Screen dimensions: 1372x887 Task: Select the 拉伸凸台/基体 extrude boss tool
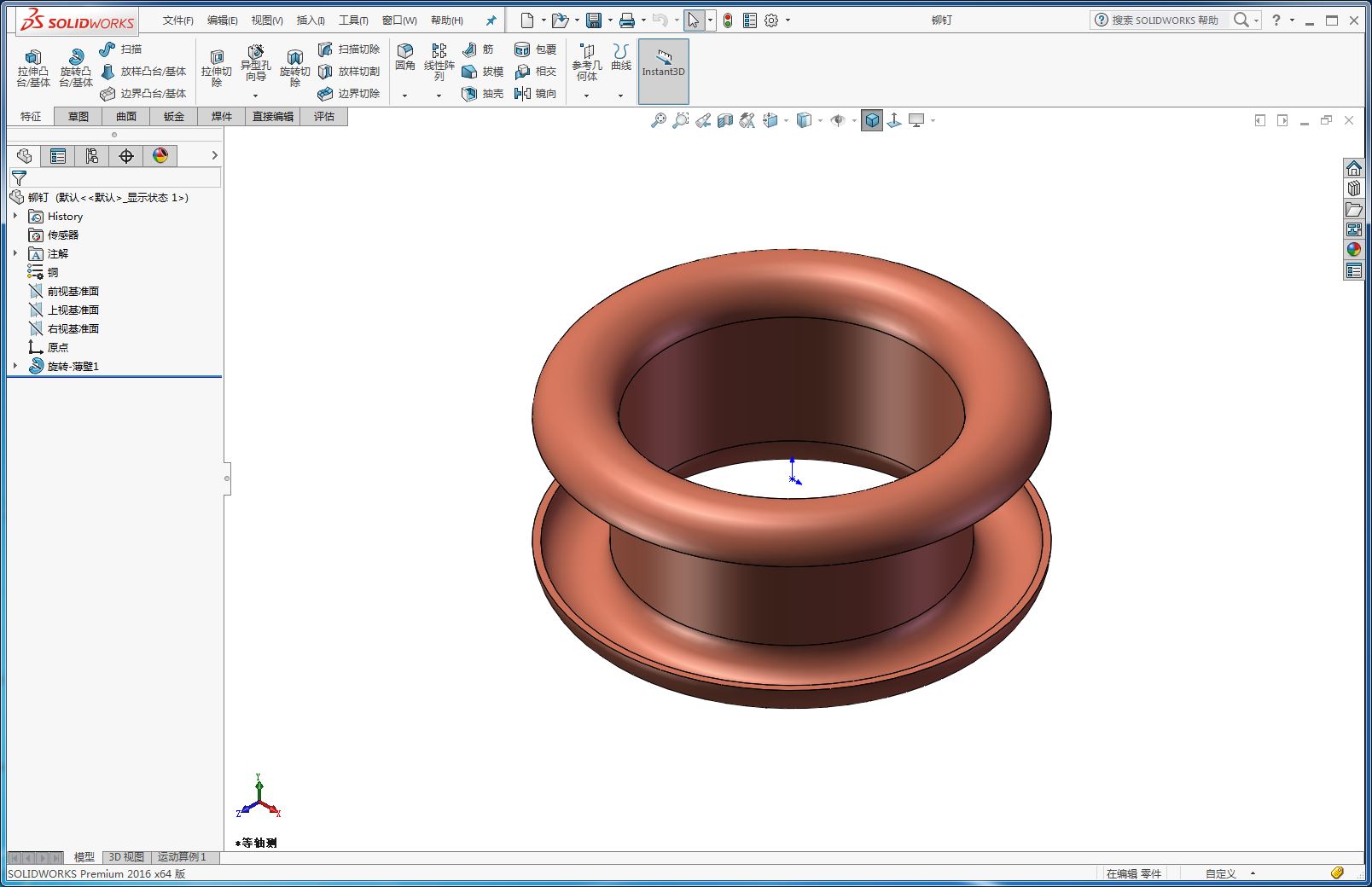coord(33,67)
